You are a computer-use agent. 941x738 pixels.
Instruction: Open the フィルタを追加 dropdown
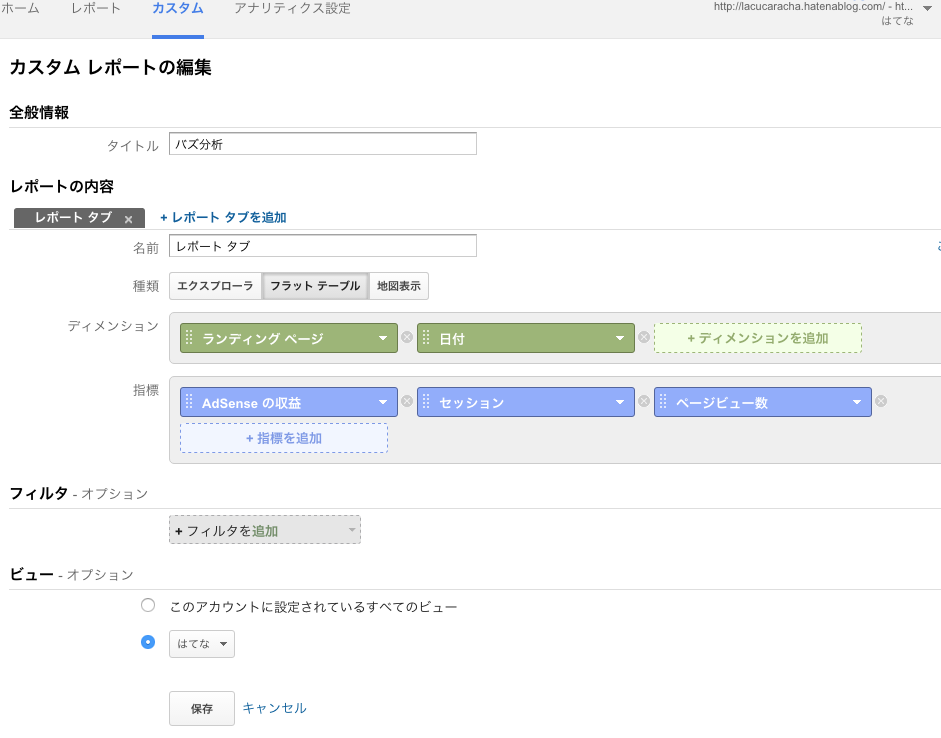(265, 530)
